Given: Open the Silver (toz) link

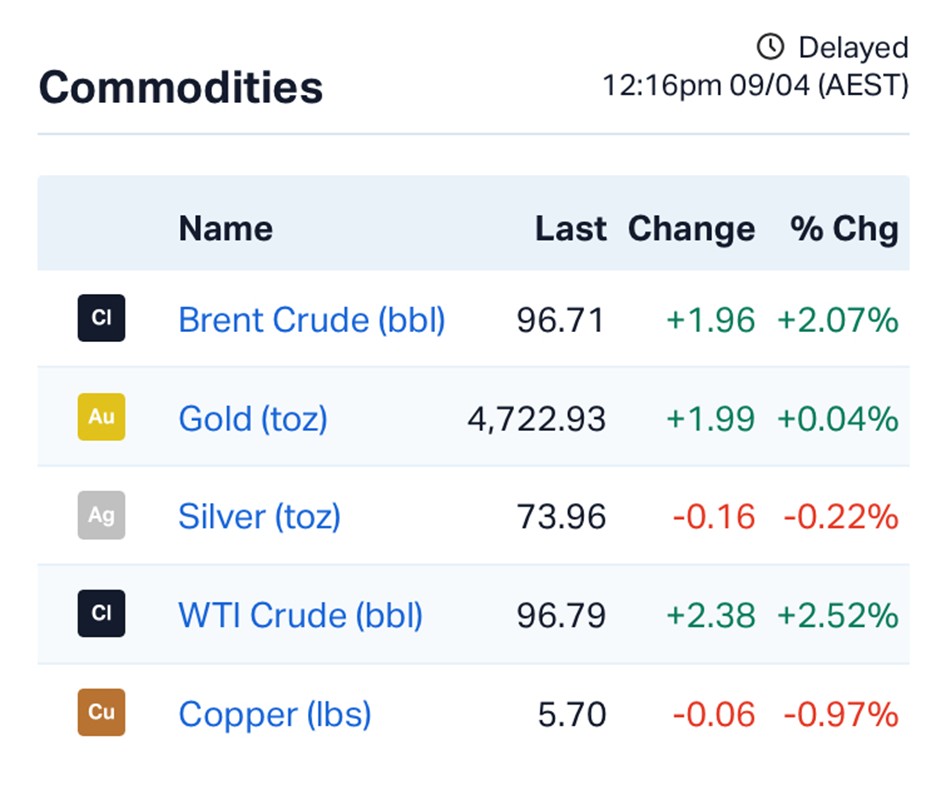Looking at the screenshot, I should coord(259,516).
